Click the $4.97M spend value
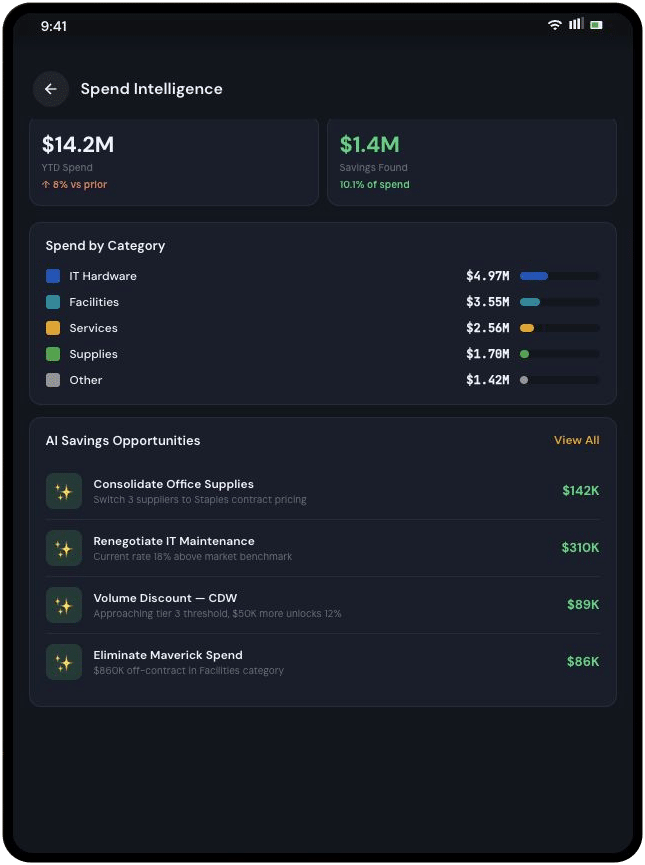Screen dimensions: 645x865 (488, 276)
